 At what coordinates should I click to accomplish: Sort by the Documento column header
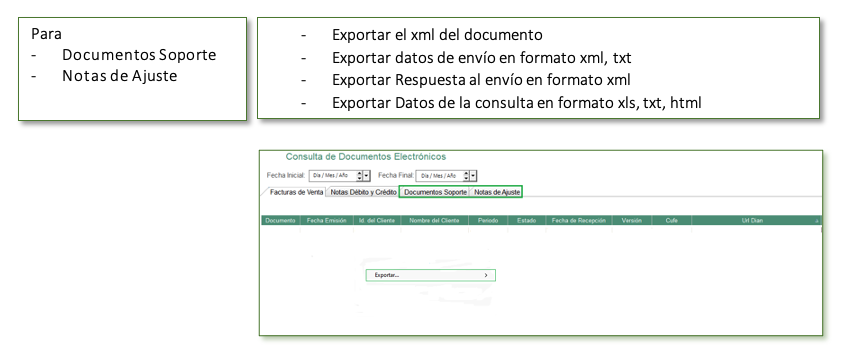coord(281,220)
